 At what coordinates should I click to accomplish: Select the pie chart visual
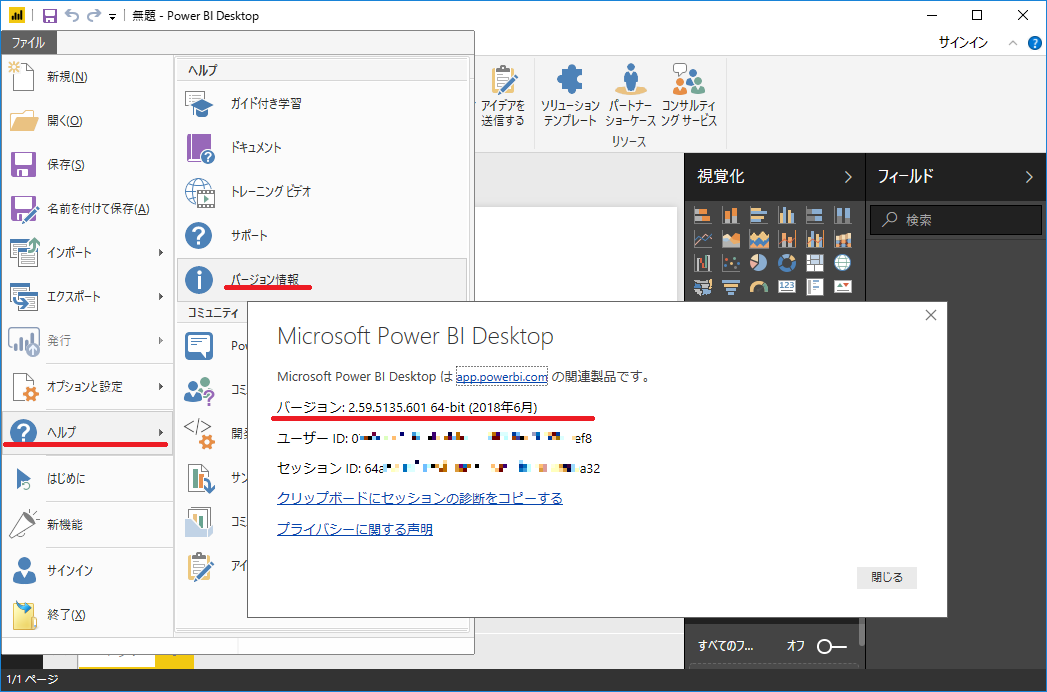point(759,263)
